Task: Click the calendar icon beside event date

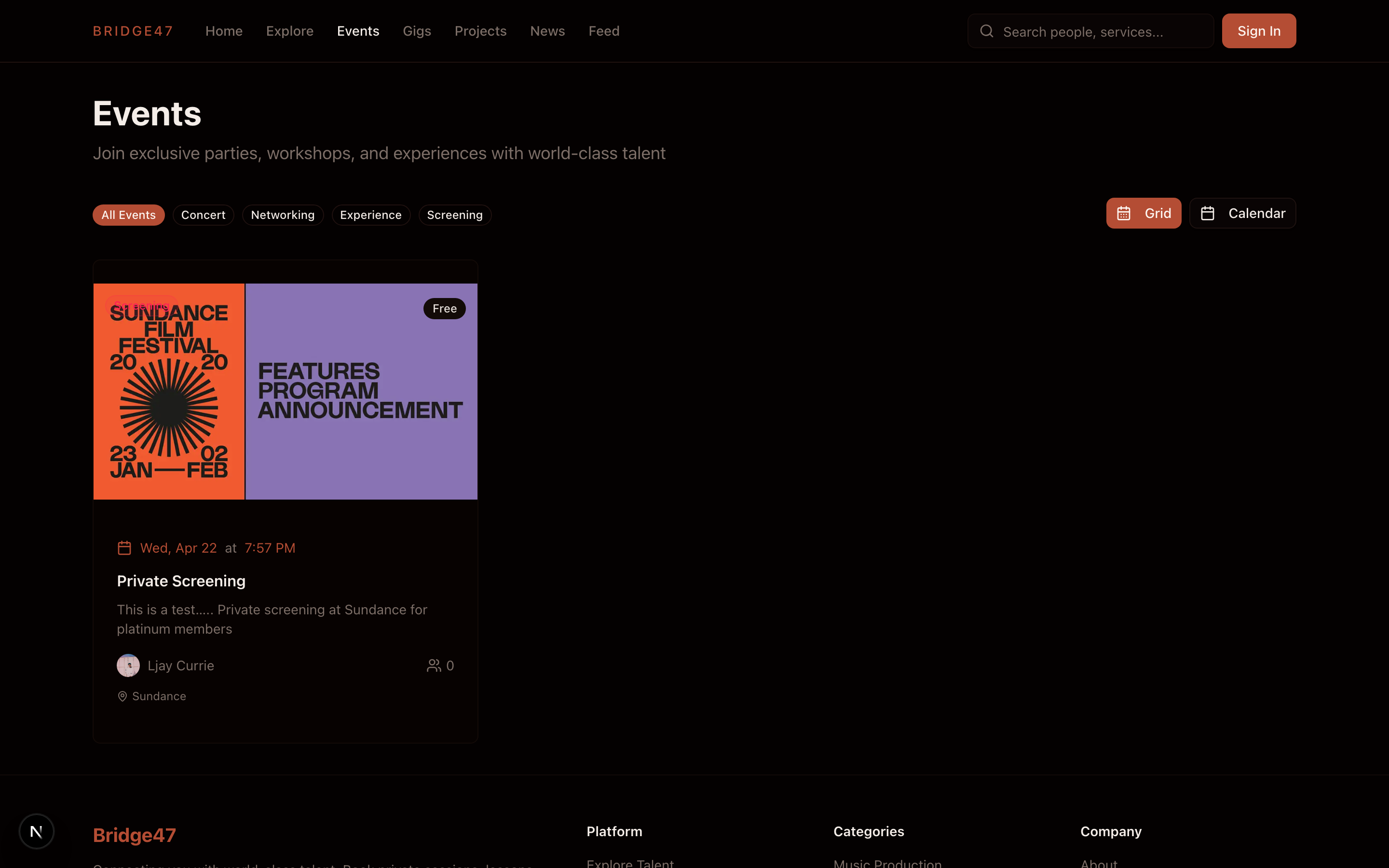Action: click(x=124, y=548)
